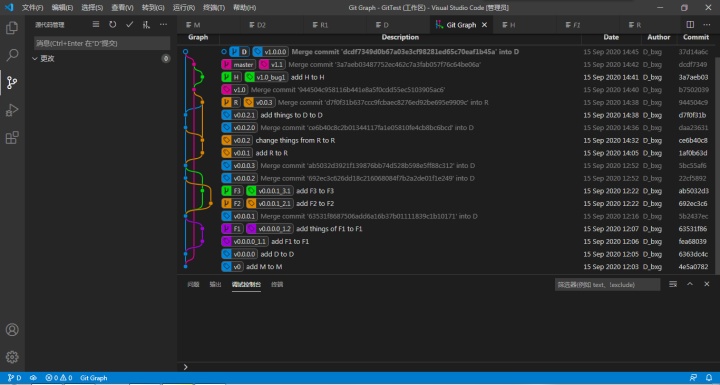Close the bottom panel
This screenshot has width=720, height=385.
pos(707,284)
